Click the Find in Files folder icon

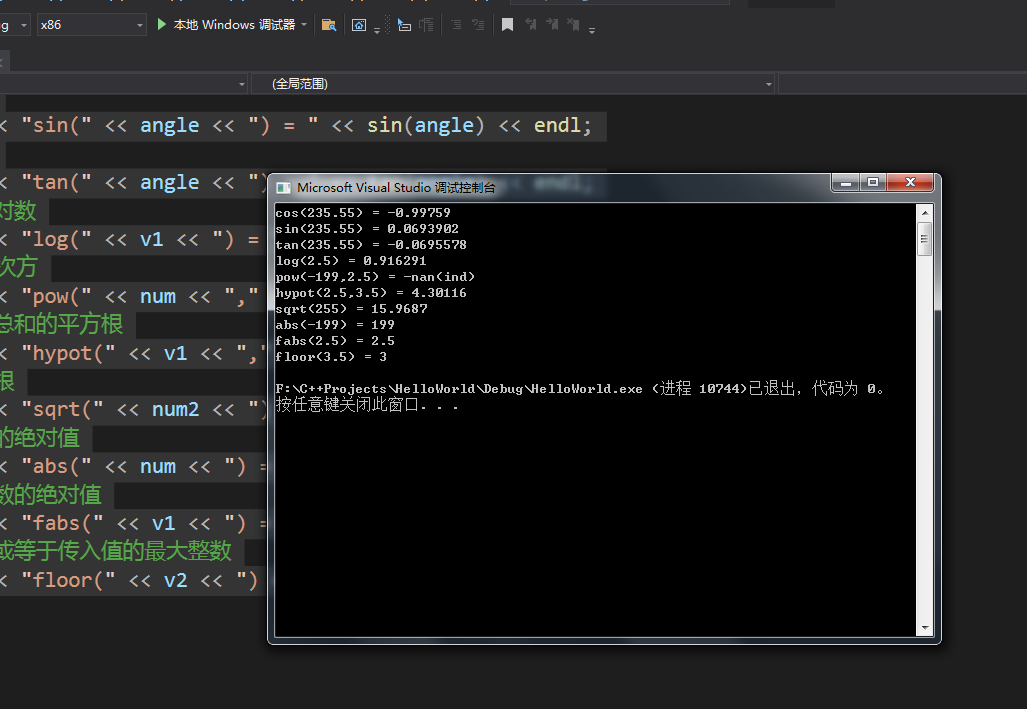[x=330, y=24]
